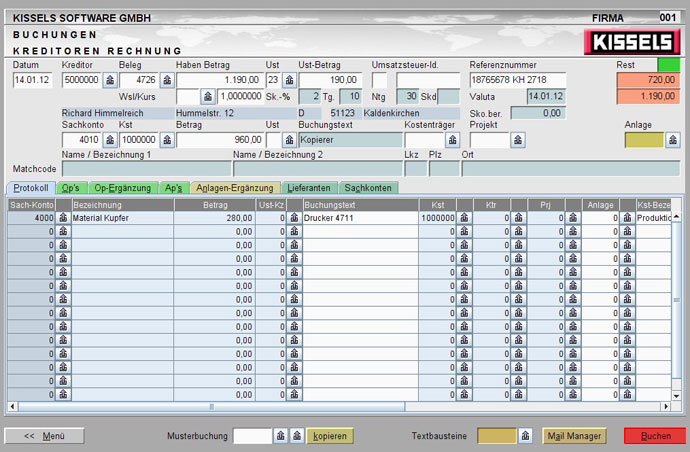Click the Rest value 720,00
Viewport: 690px width, 452px height.
[649, 80]
